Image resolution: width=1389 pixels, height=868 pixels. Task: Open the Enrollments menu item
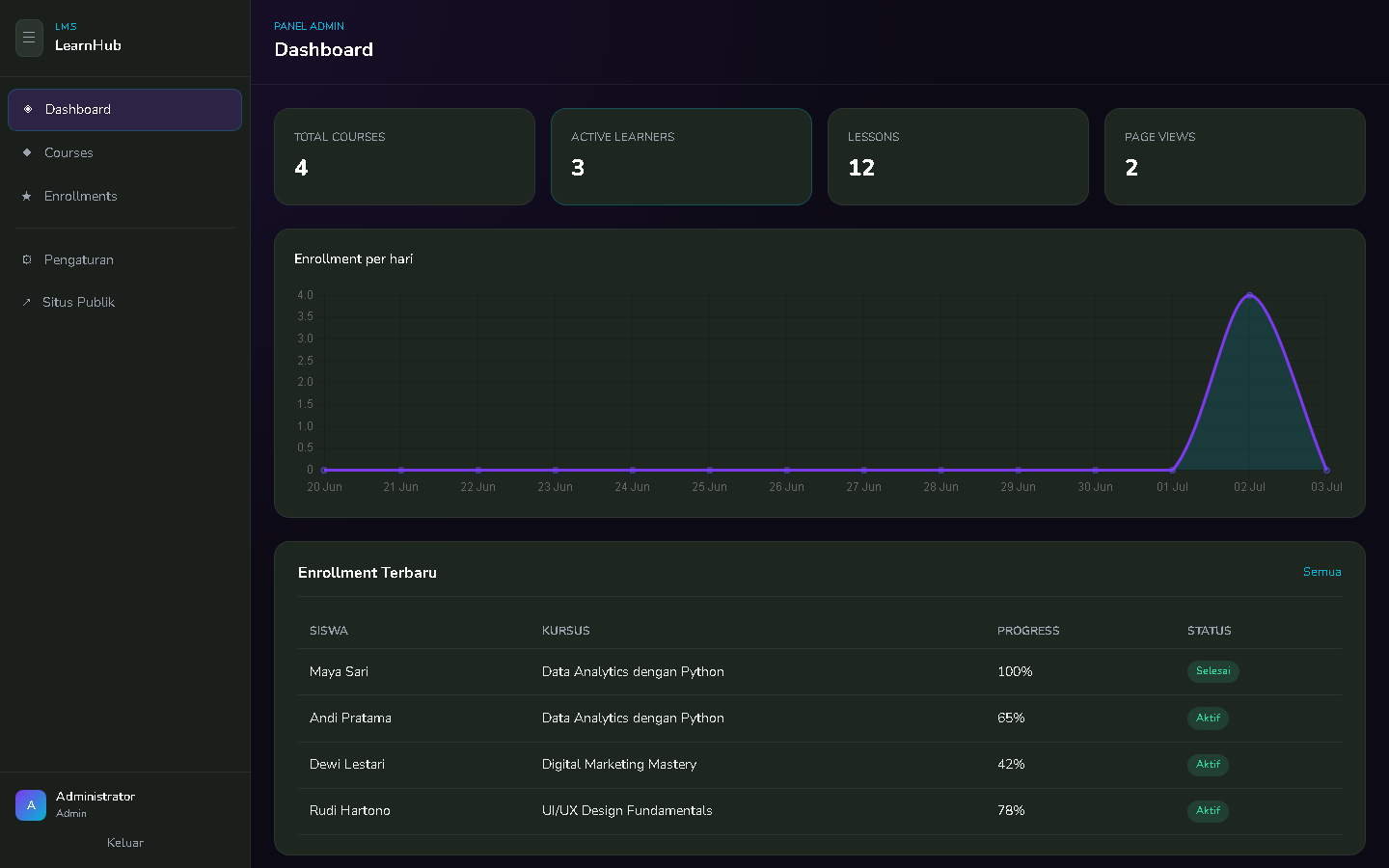pos(124,196)
